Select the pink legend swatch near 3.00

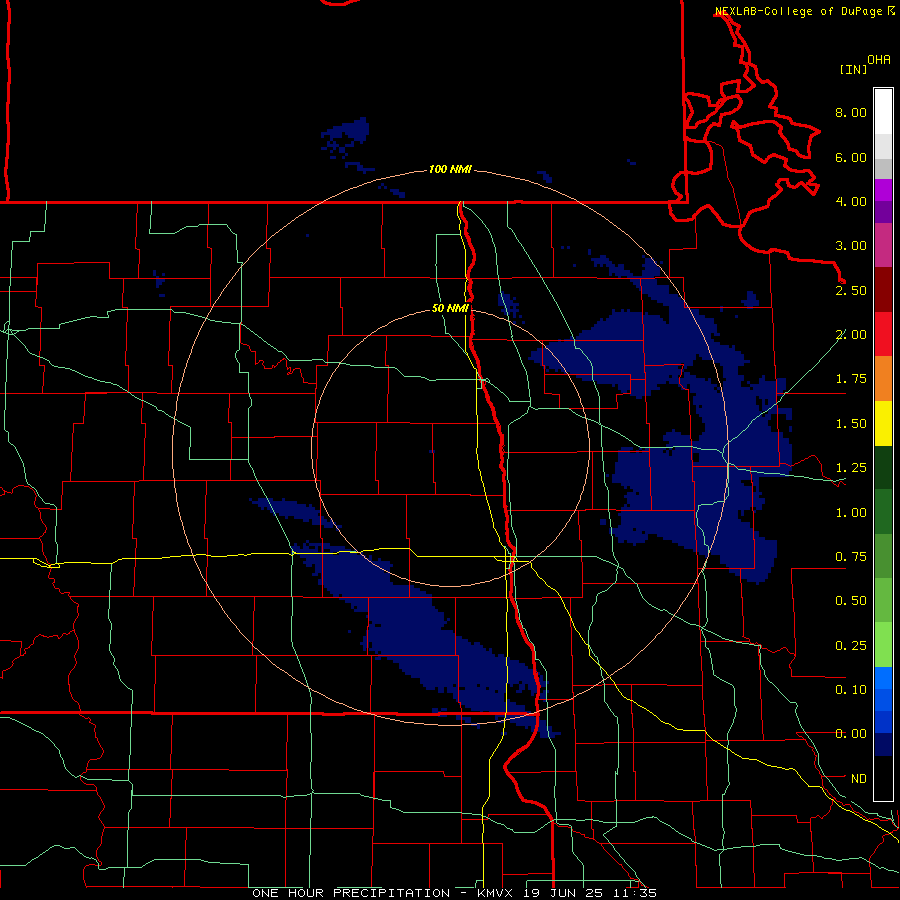[x=883, y=246]
